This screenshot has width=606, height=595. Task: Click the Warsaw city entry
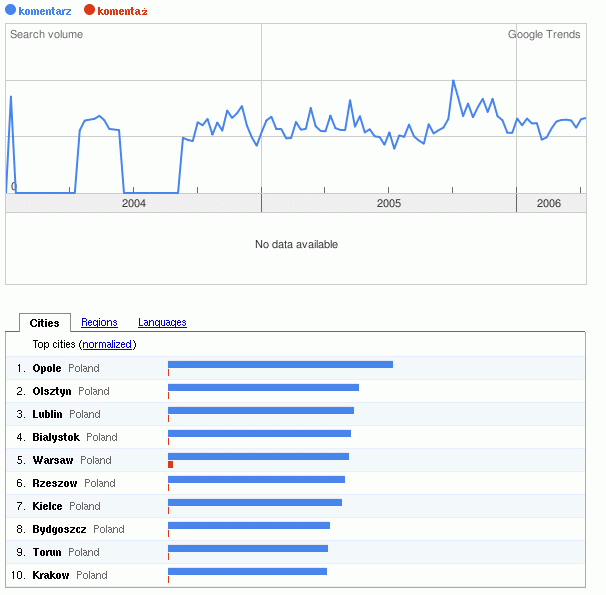[x=52, y=460]
